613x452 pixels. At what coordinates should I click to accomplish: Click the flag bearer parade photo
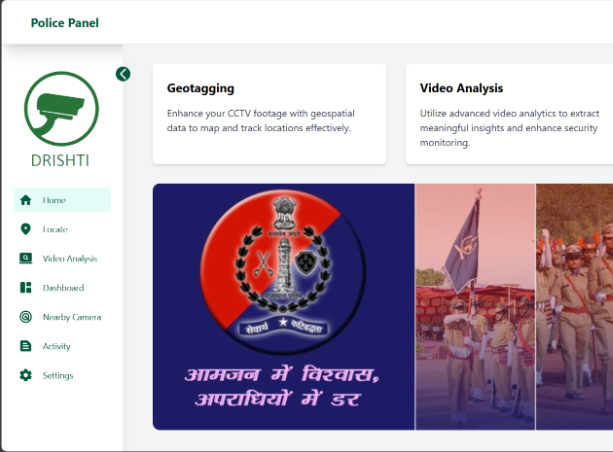[x=475, y=307]
